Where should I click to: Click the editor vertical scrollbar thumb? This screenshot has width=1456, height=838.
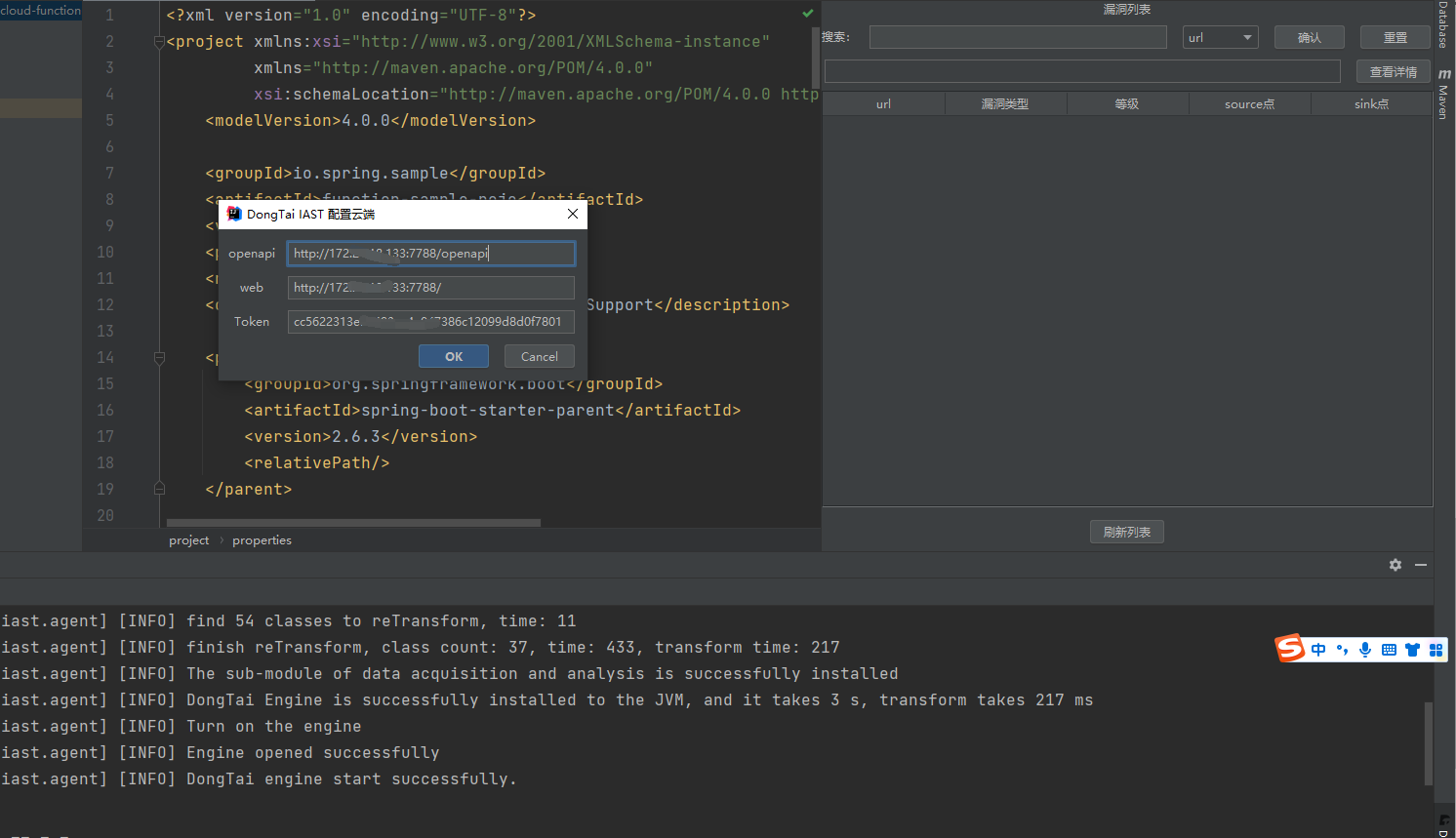click(816, 59)
